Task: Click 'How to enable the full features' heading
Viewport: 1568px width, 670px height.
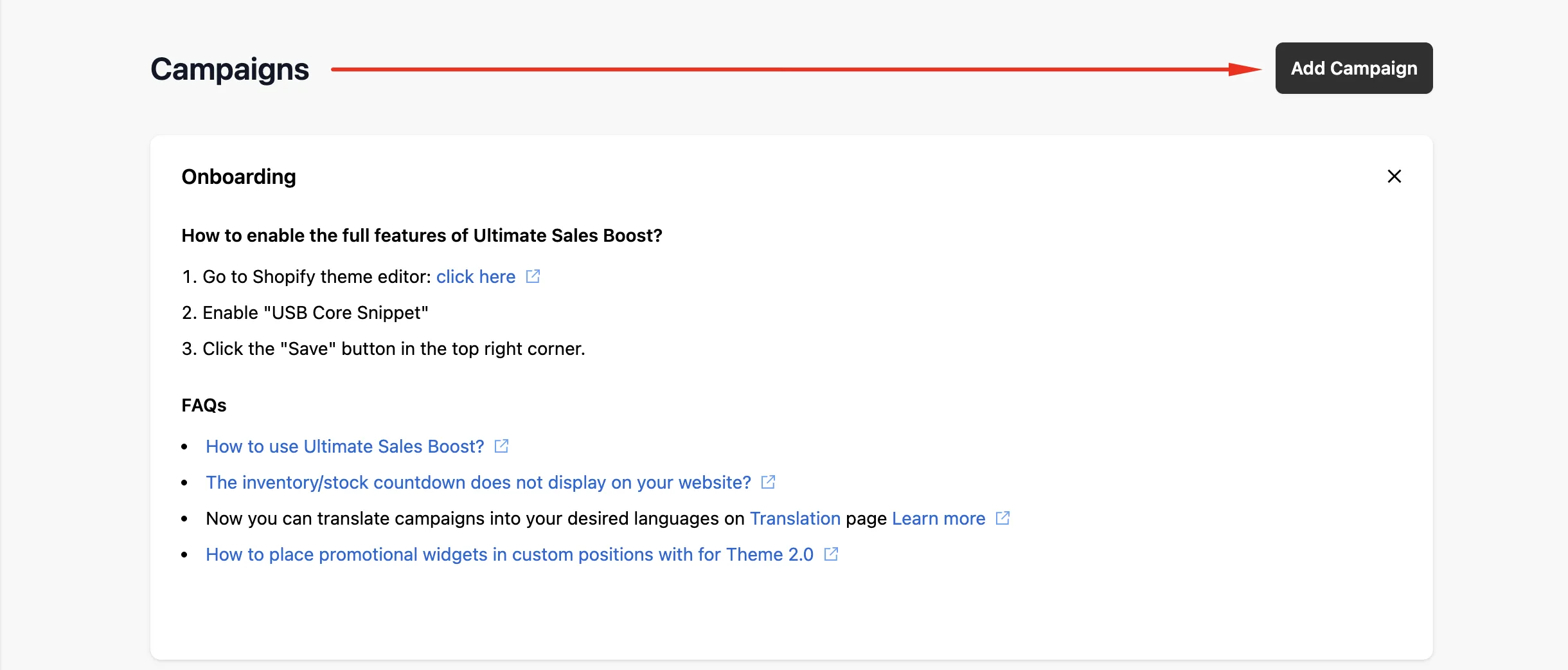Action: [x=422, y=235]
